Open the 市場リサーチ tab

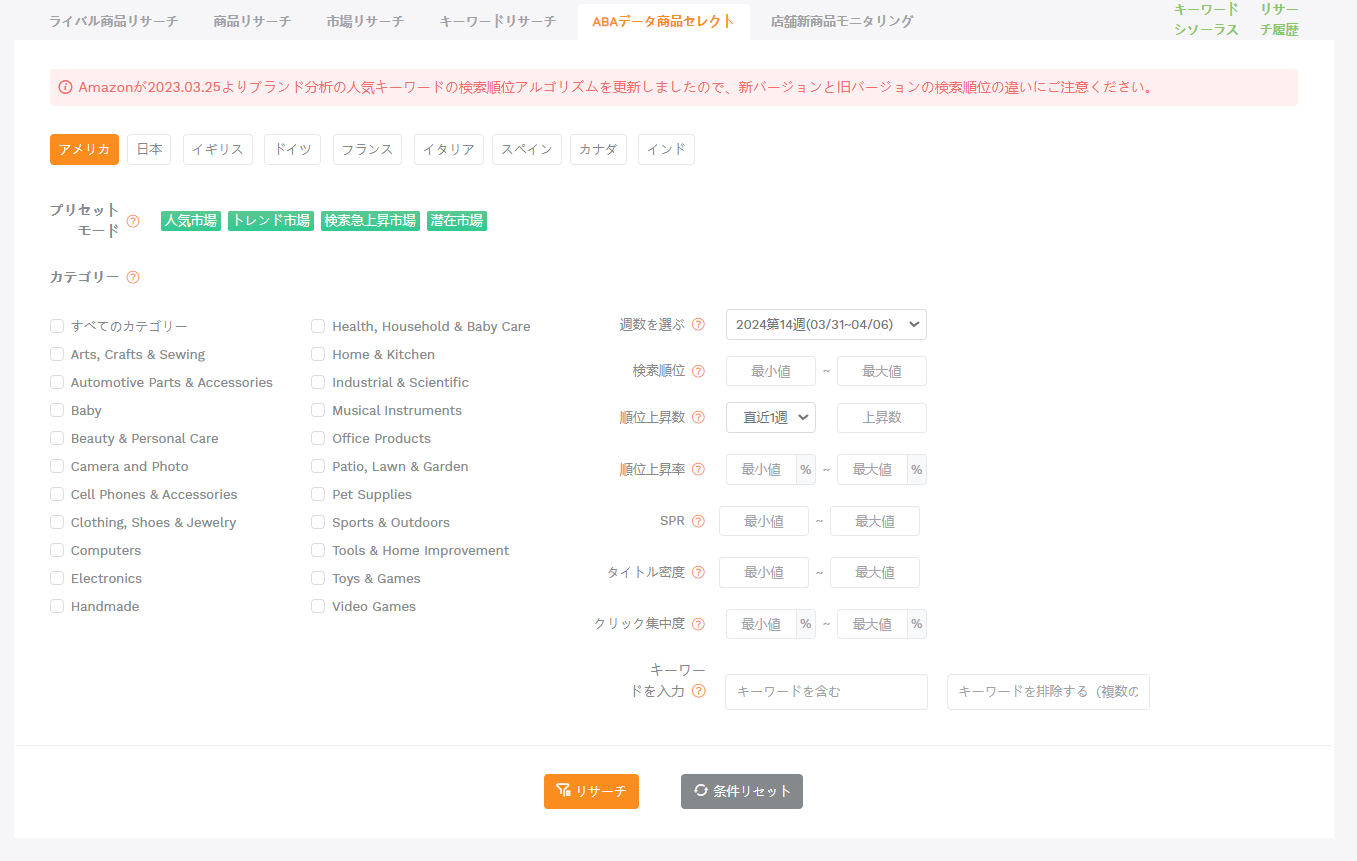(x=365, y=21)
